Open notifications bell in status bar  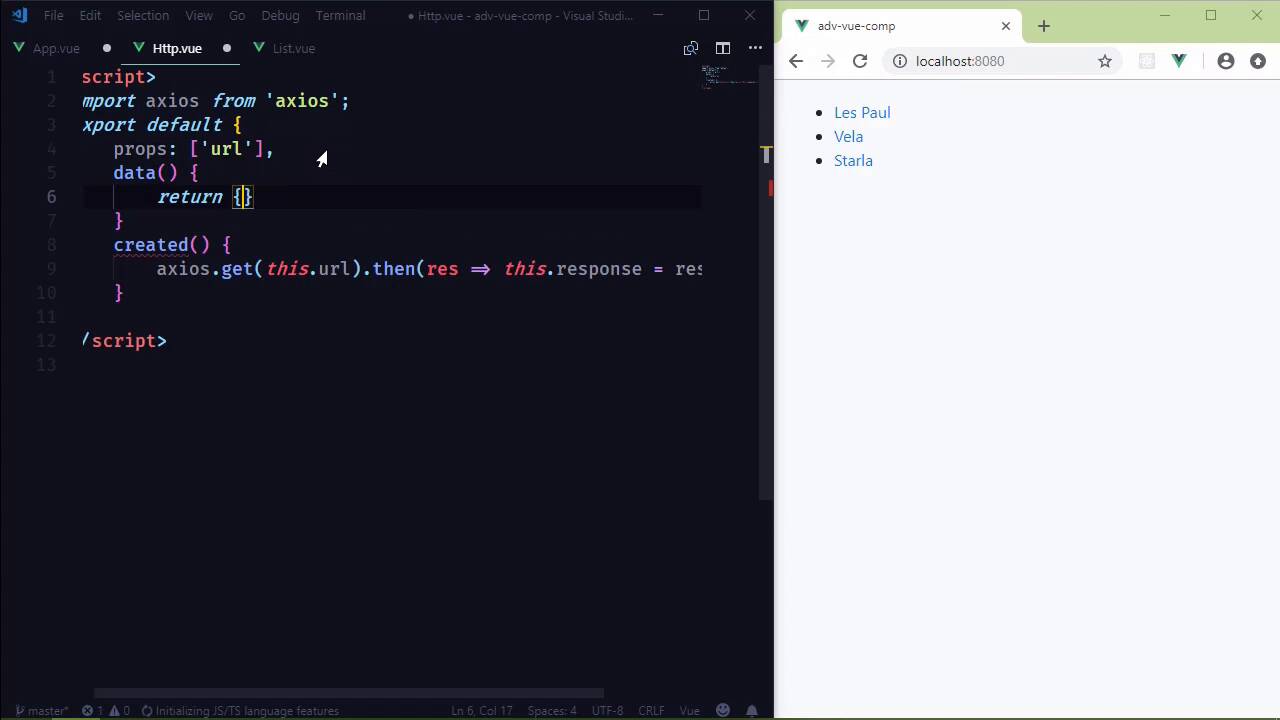pyautogui.click(x=751, y=711)
